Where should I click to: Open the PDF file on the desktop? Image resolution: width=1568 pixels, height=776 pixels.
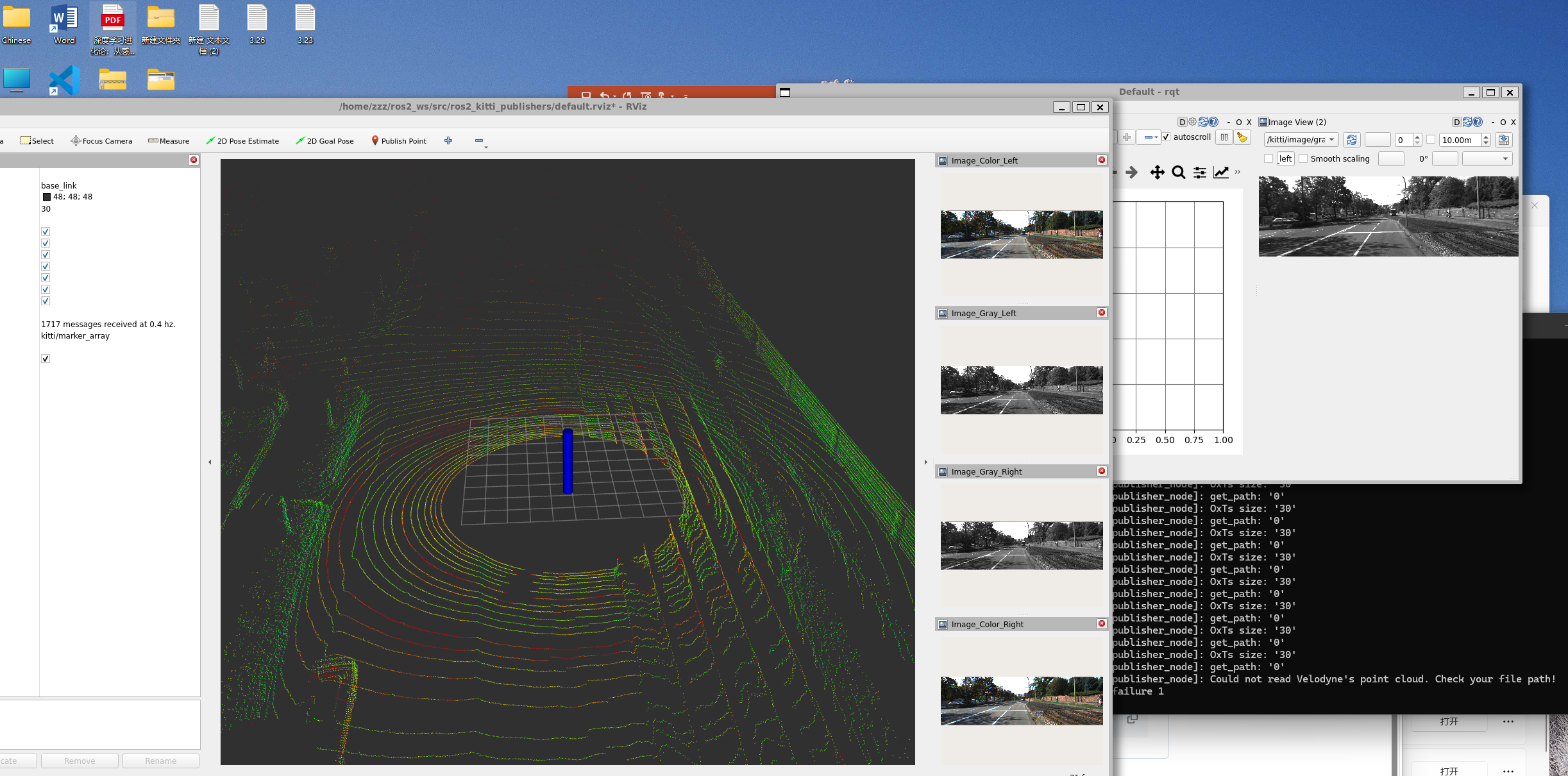pos(113,29)
